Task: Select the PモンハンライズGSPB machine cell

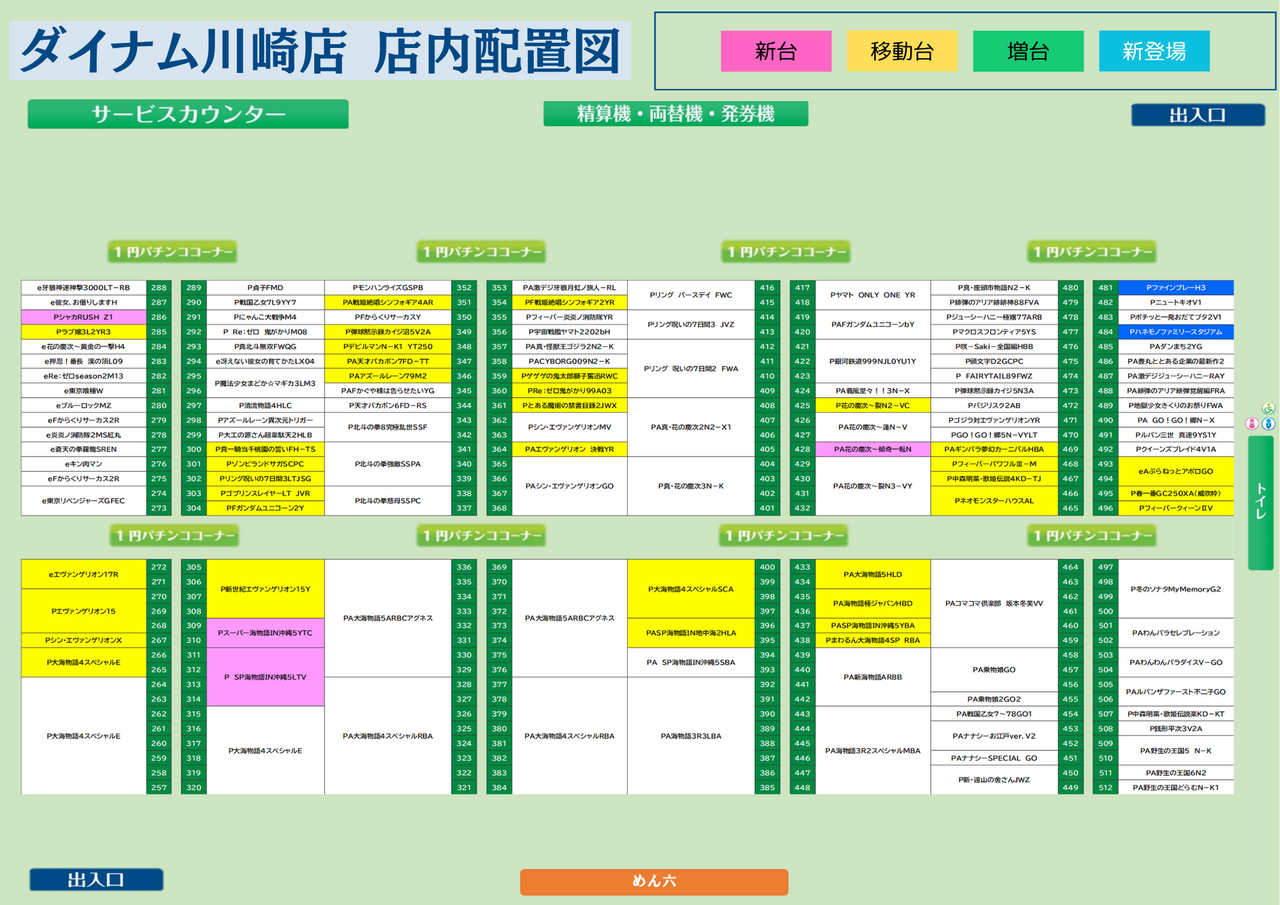Action: coord(388,288)
